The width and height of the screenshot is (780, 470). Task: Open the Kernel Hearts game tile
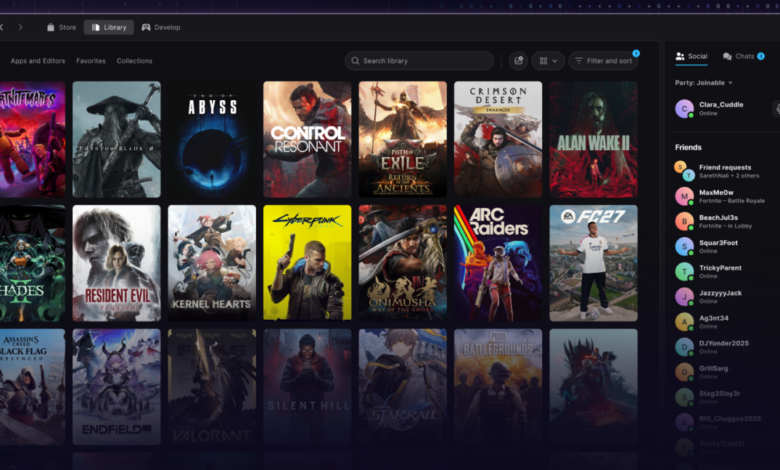click(212, 263)
